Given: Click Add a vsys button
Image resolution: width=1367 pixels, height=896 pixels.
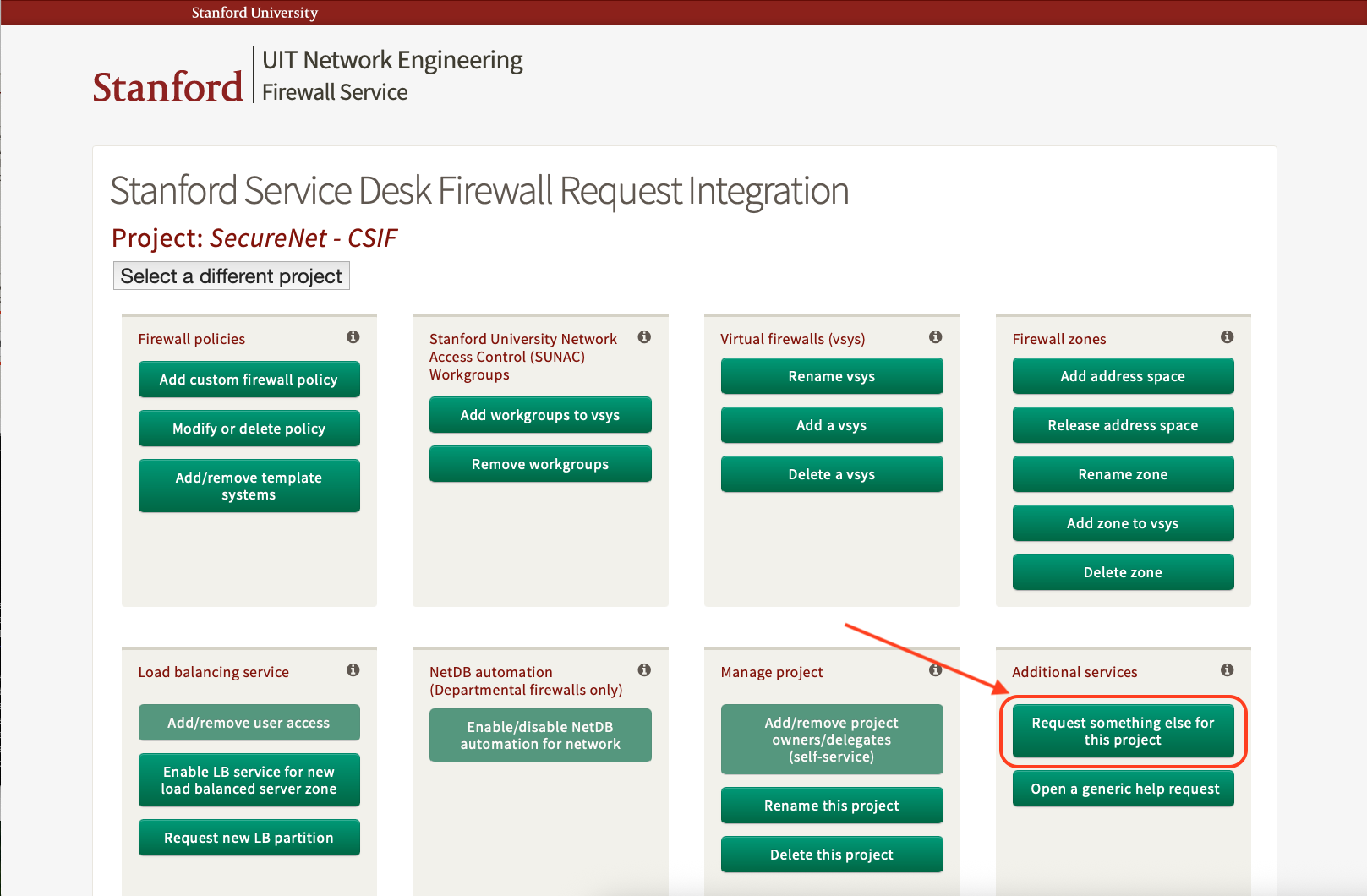Looking at the screenshot, I should pyautogui.click(x=832, y=425).
